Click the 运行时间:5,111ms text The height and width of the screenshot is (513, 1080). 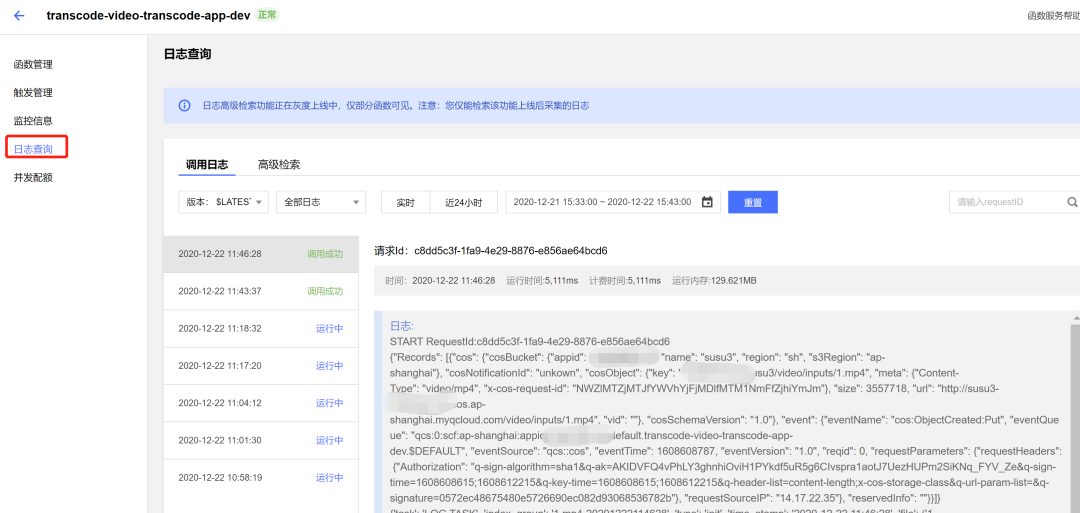(x=543, y=281)
